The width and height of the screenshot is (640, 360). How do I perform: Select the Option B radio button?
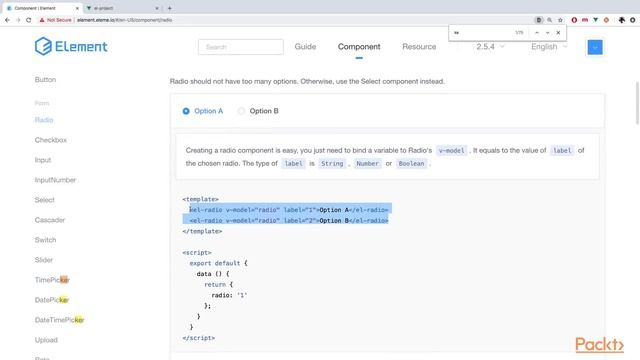pos(241,111)
